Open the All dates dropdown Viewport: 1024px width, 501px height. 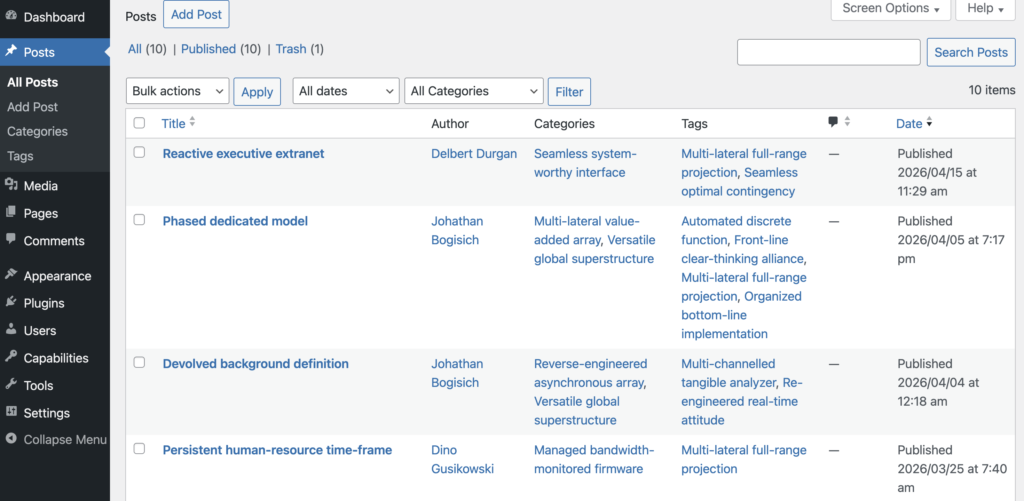coord(346,91)
